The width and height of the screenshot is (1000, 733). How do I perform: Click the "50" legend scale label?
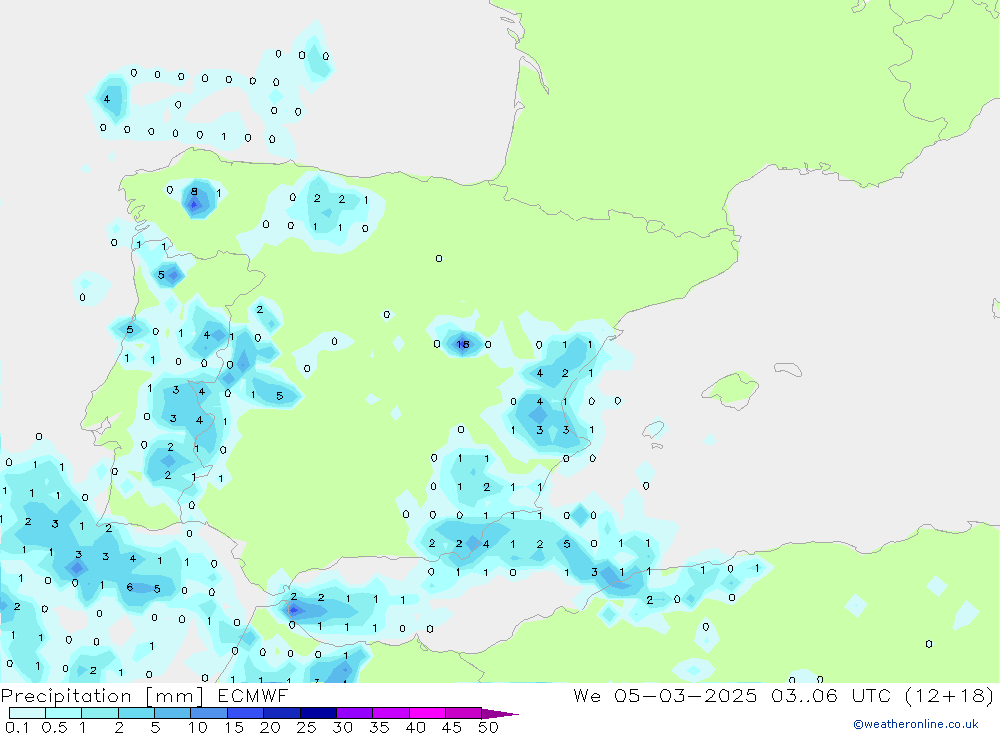[488, 727]
